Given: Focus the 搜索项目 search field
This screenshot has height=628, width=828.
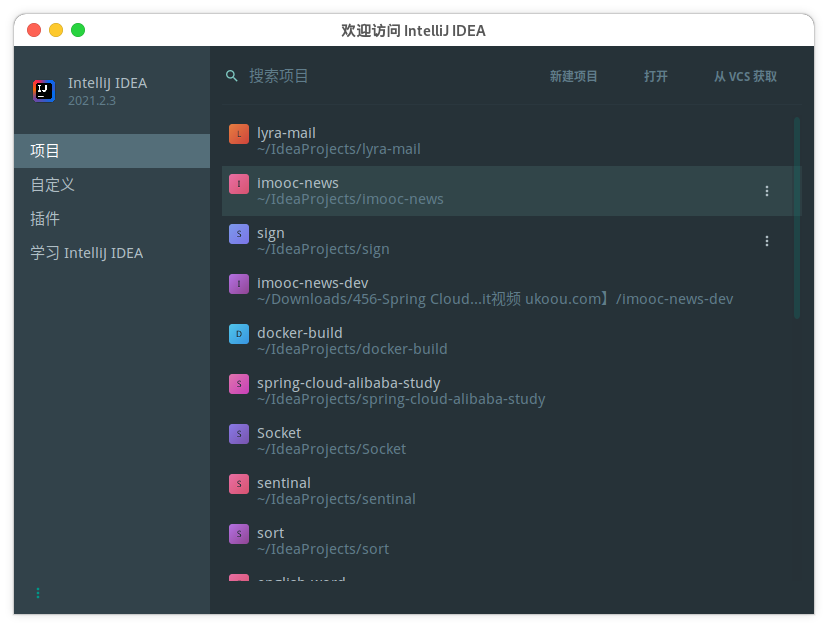Looking at the screenshot, I should pyautogui.click(x=380, y=76).
